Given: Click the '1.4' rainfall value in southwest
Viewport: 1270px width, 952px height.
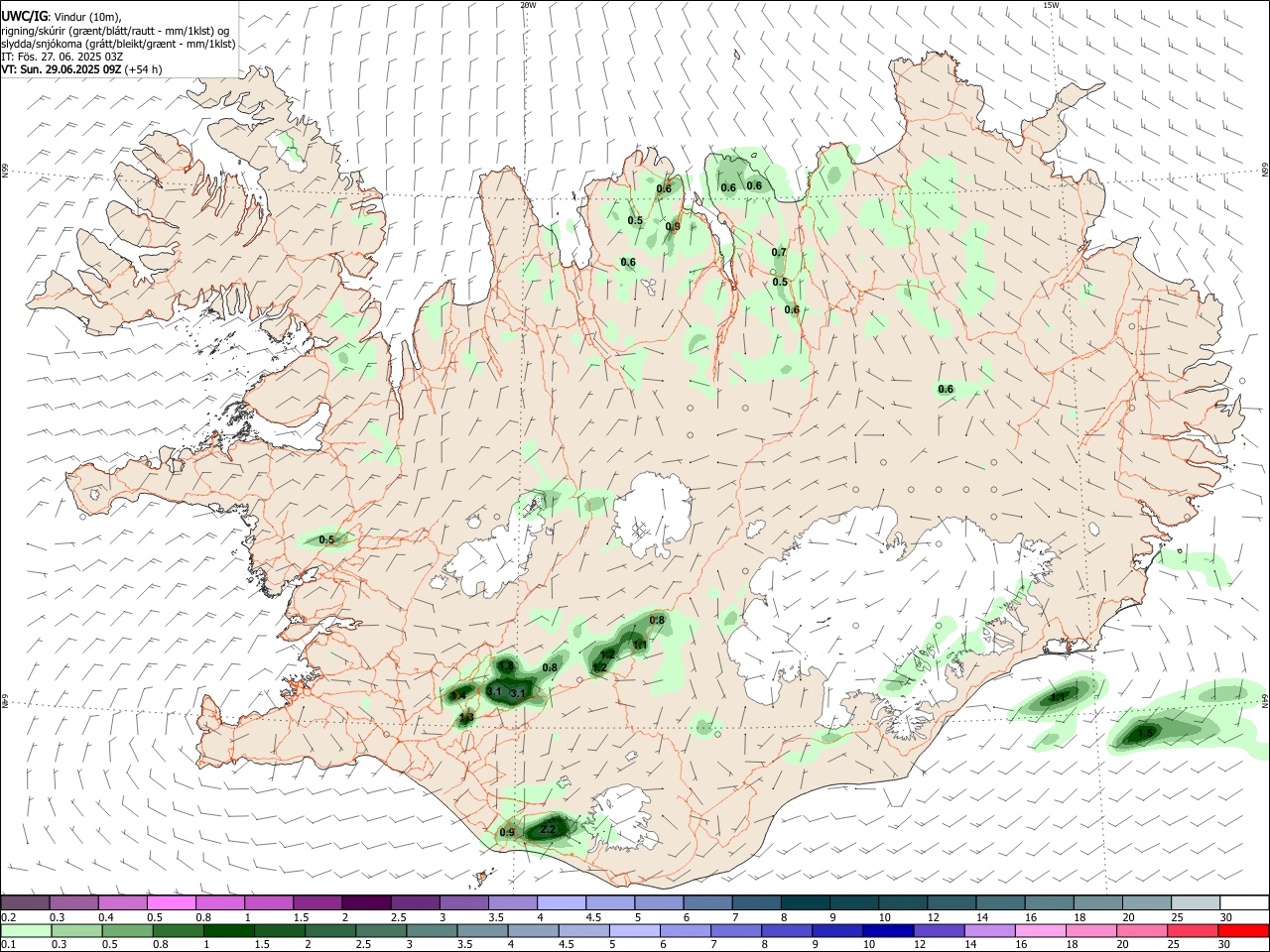Looking at the screenshot, I should point(459,694).
